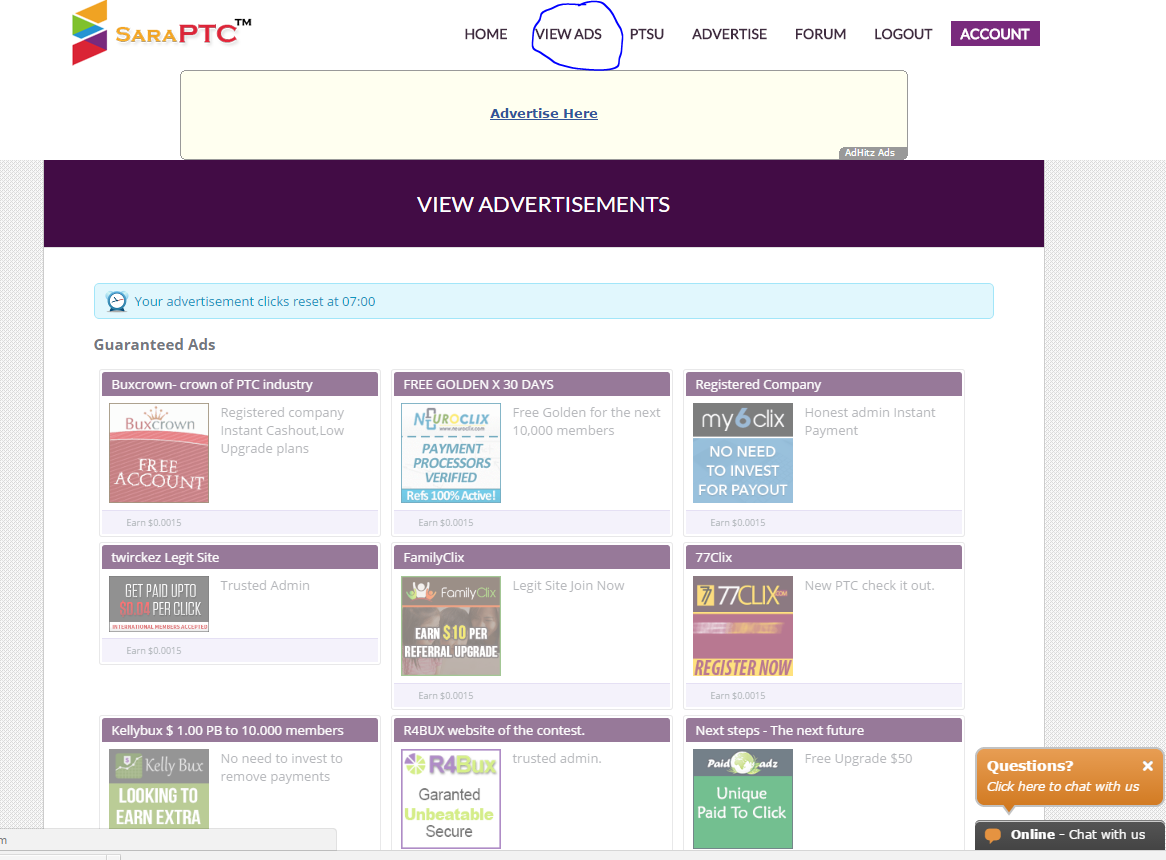Open the Get Paid Upto per click banner
This screenshot has height=860, width=1166.
[x=158, y=604]
